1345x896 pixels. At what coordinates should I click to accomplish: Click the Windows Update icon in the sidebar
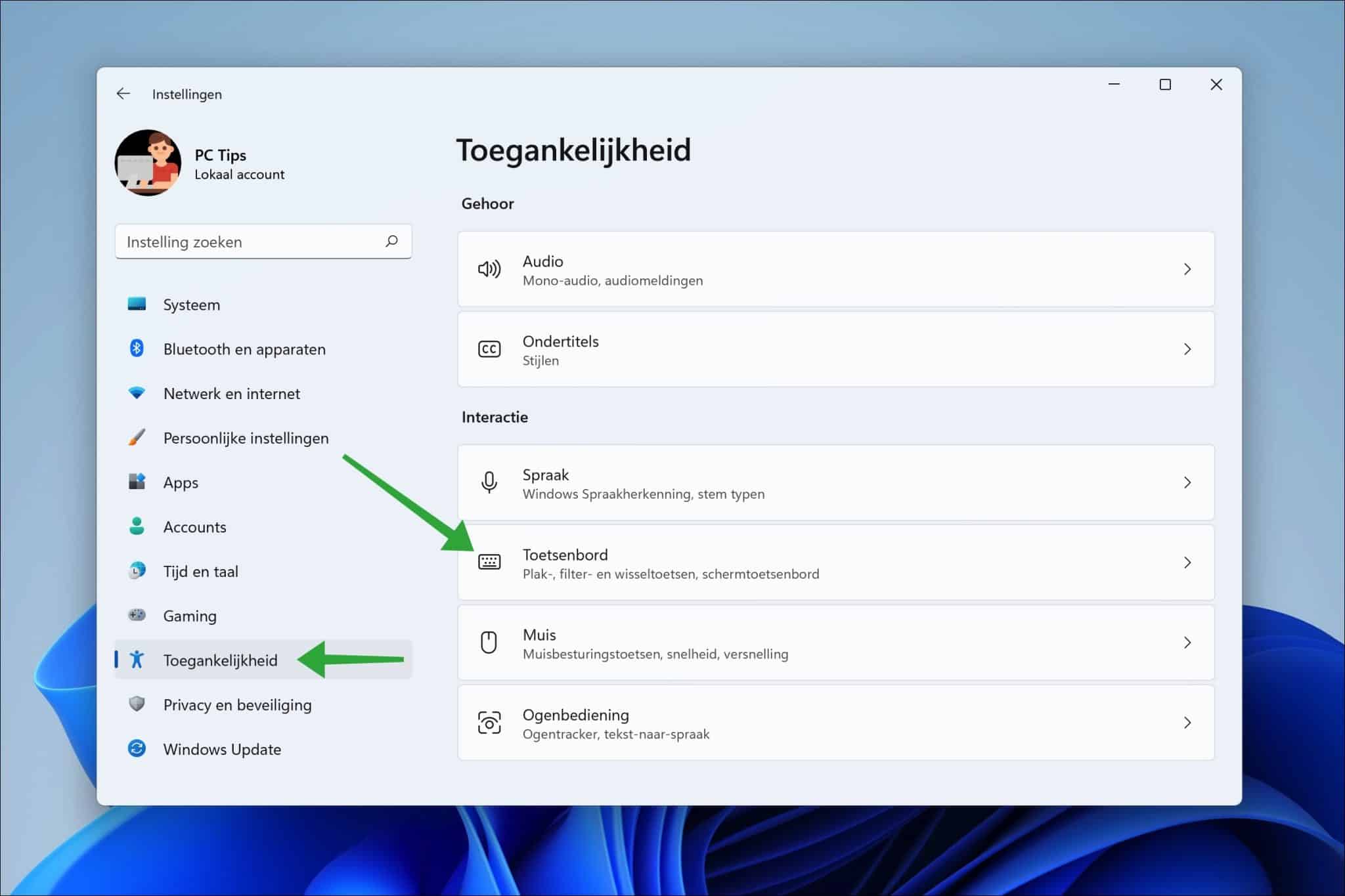[138, 749]
